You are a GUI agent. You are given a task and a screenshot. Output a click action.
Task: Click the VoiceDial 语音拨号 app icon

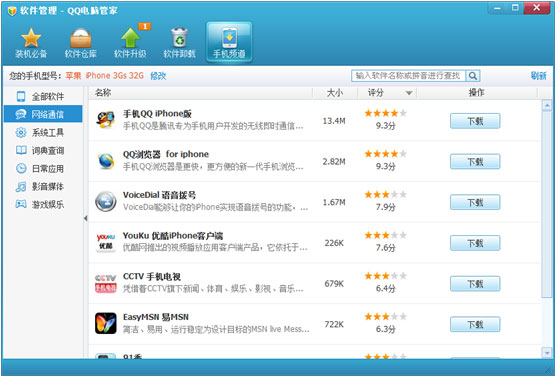106,201
